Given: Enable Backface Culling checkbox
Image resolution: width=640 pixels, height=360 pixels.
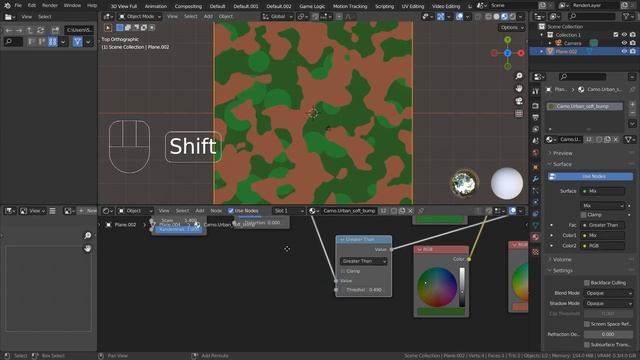Looking at the screenshot, I should click(587, 282).
